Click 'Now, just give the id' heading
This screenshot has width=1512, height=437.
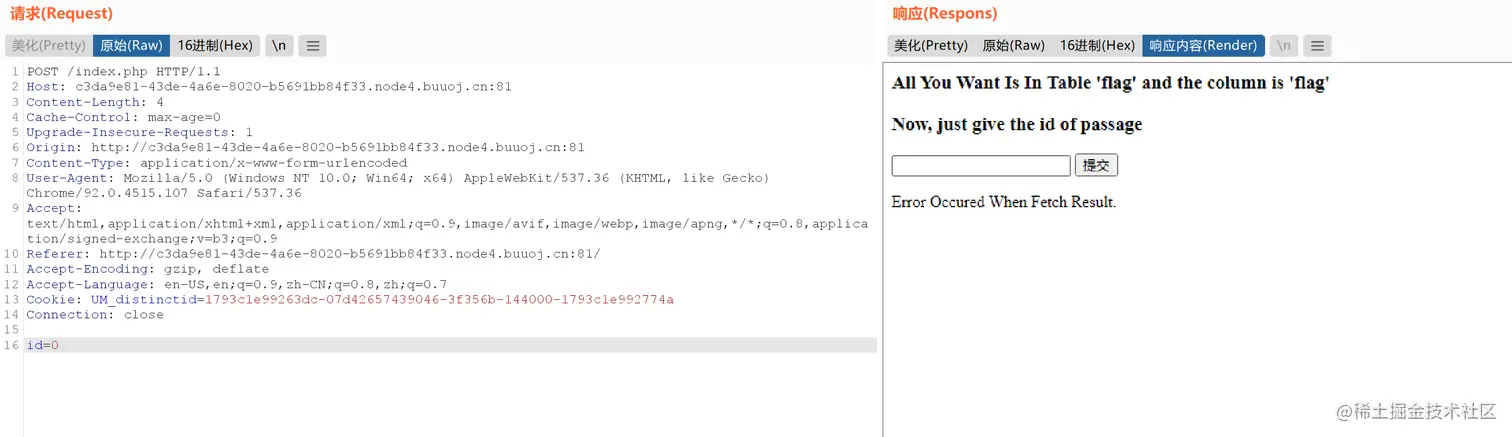click(x=1017, y=125)
